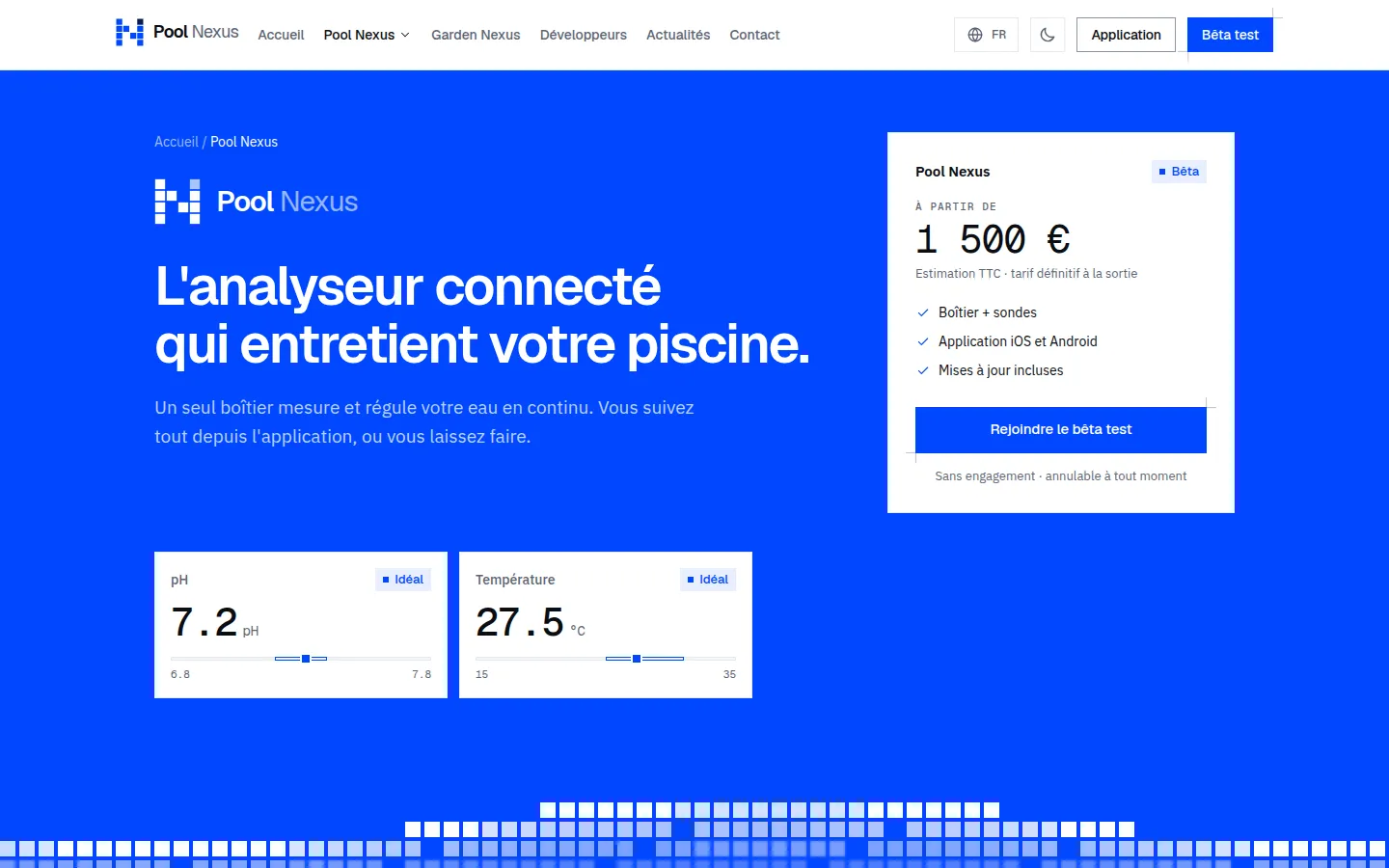1389x868 pixels.
Task: Click the checkmark beside Mises à jour incluses
Action: pyautogui.click(x=923, y=370)
